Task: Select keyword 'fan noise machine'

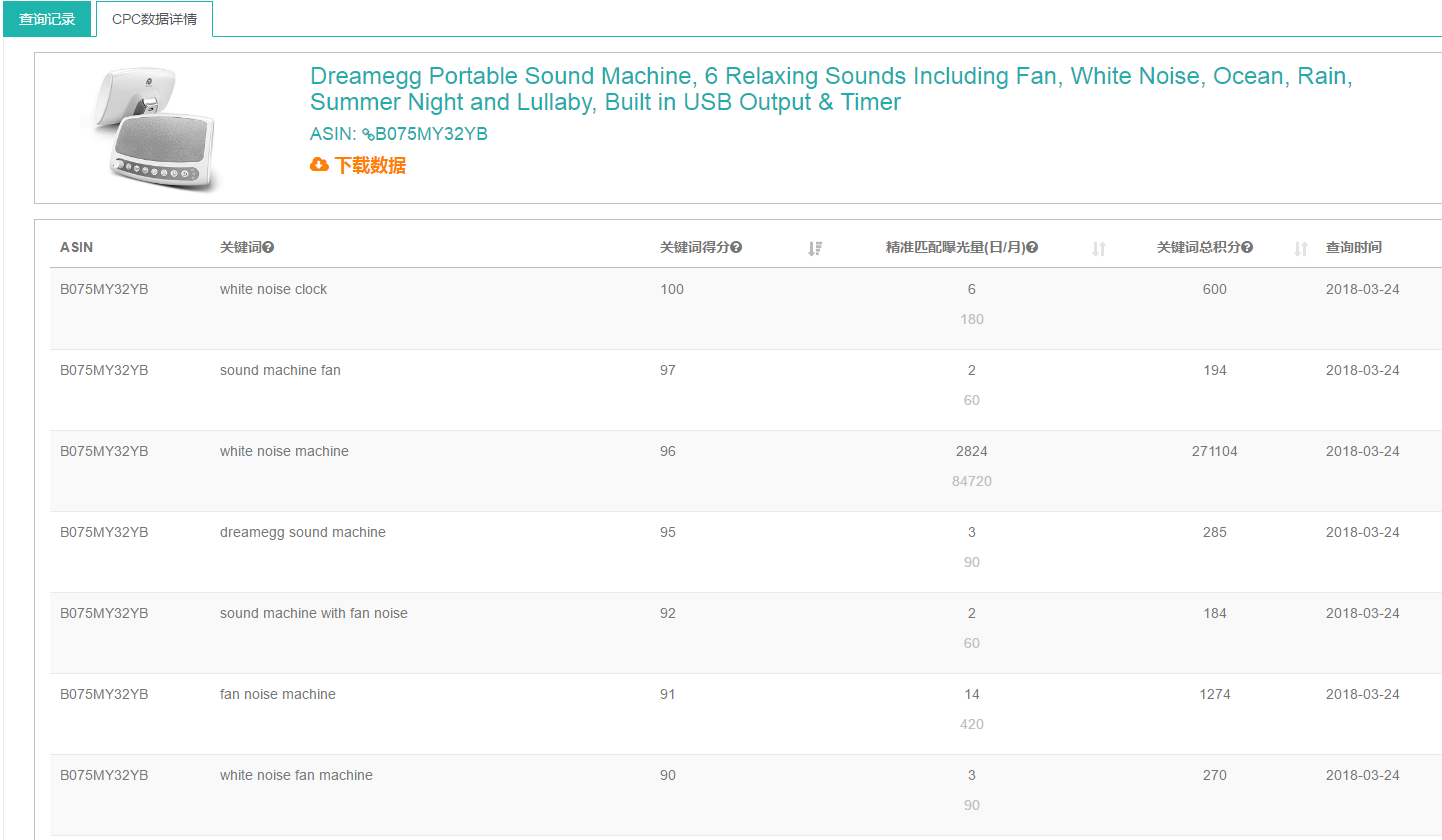Action: [278, 694]
